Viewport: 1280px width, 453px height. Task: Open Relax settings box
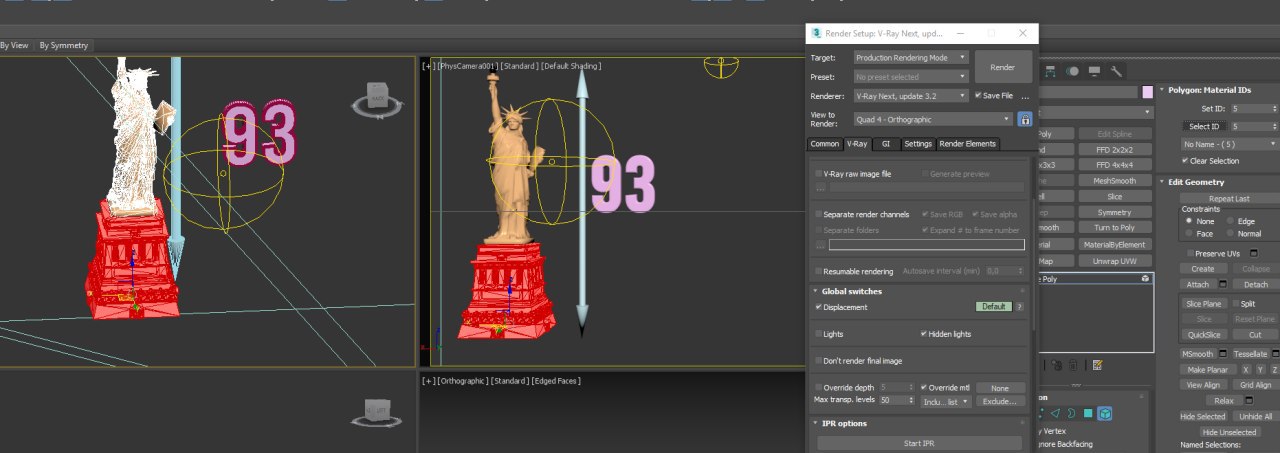tap(1250, 400)
